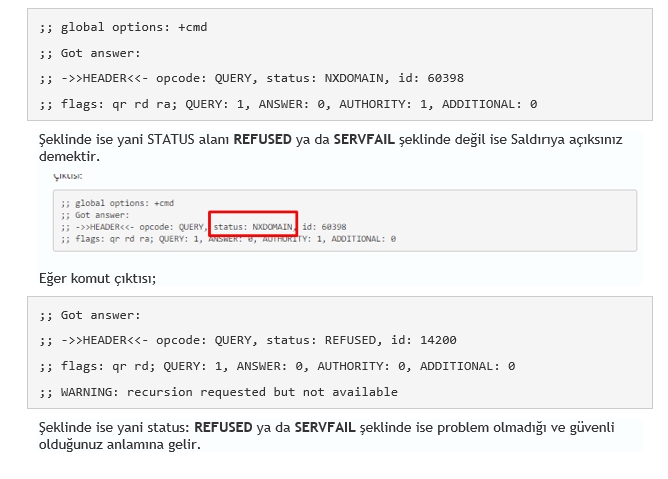Click the ';; Got answer:' line in top code block

pyautogui.click(x=90, y=53)
